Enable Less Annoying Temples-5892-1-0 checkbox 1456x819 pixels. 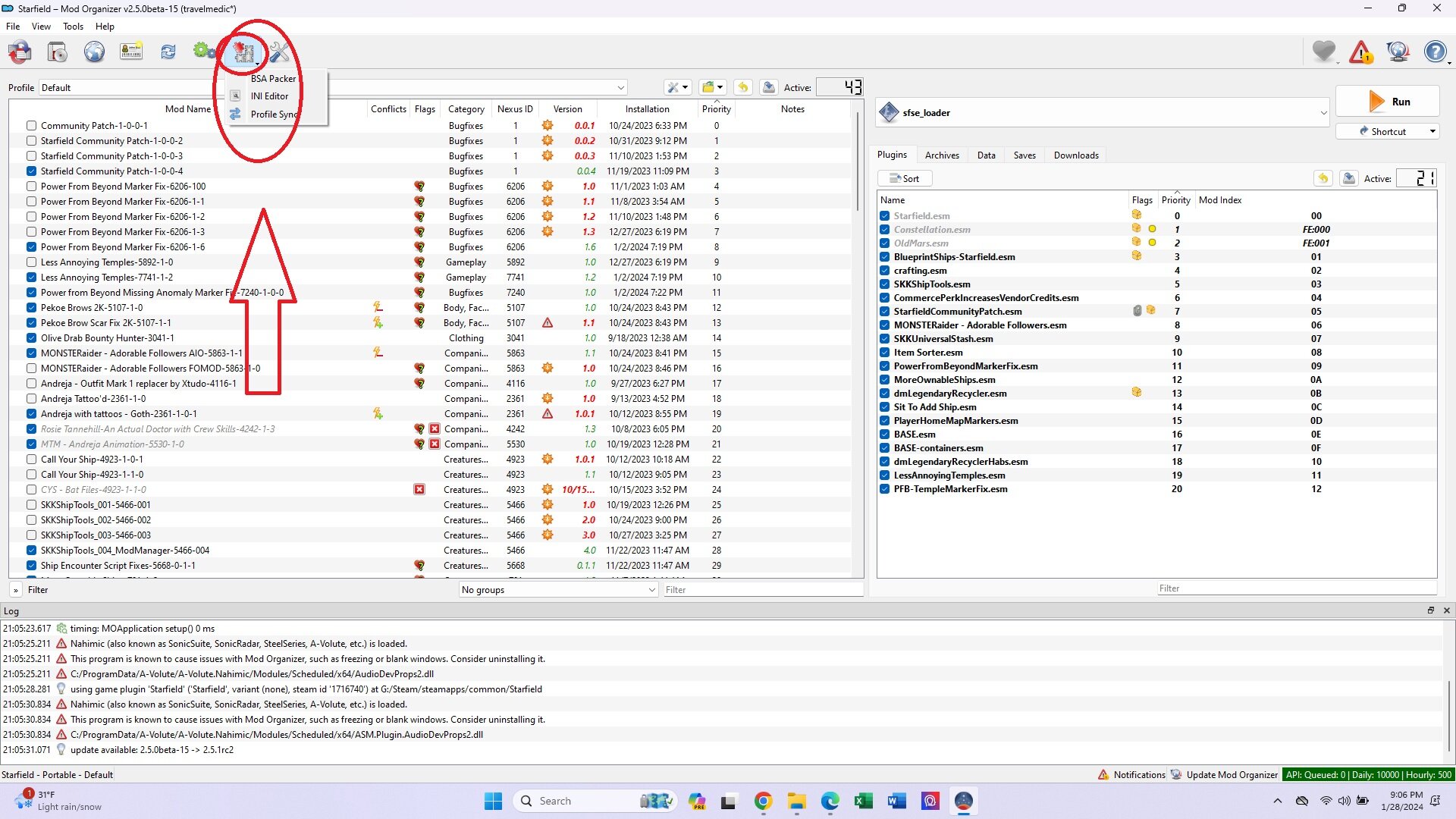(x=31, y=262)
